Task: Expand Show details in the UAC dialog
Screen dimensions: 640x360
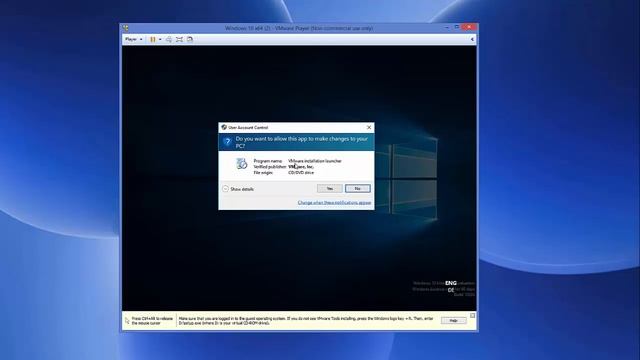Action: point(238,189)
